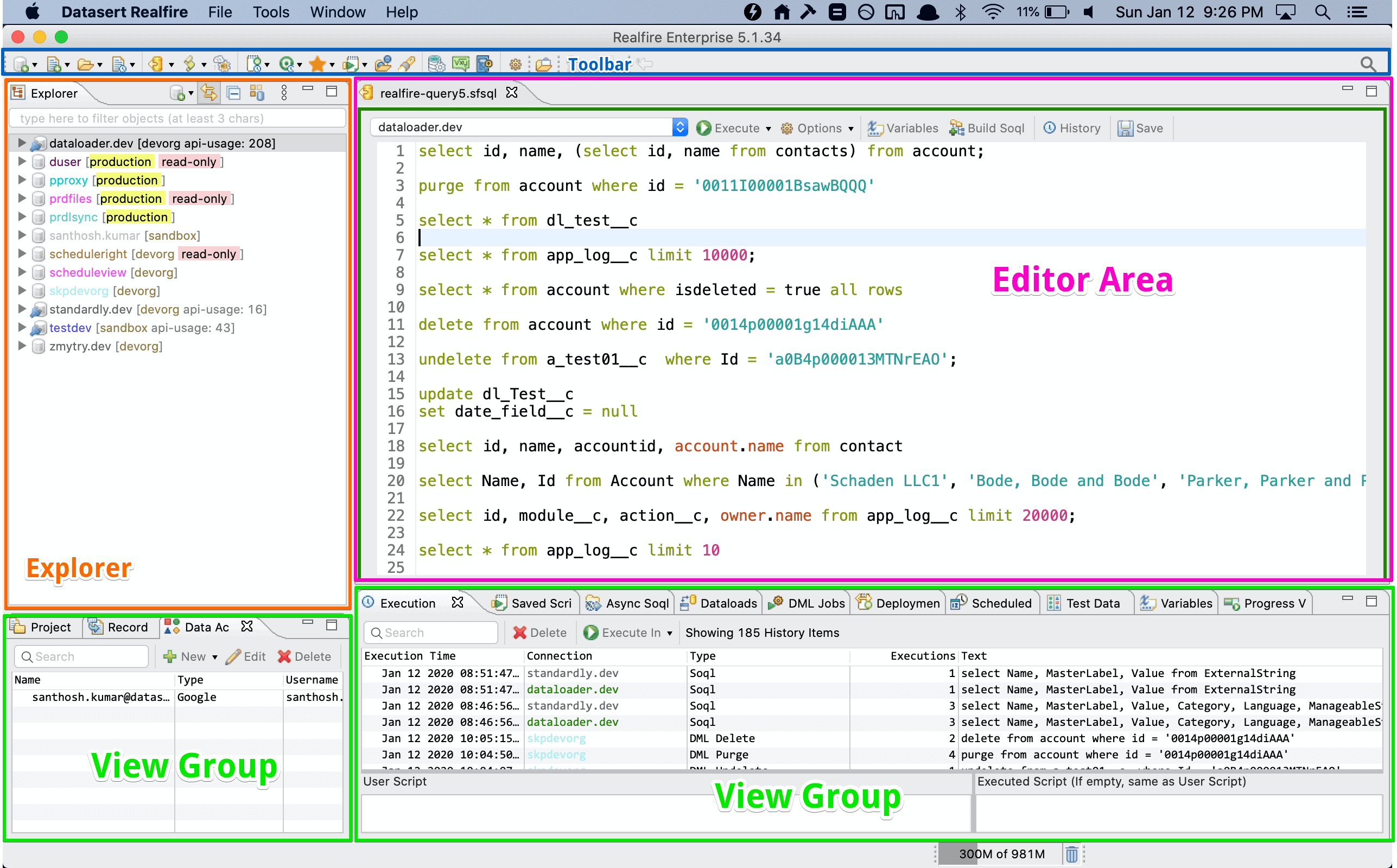Screen dimensions: 1397x868
Task: Close the Data Ac view tab
Action: tap(247, 626)
